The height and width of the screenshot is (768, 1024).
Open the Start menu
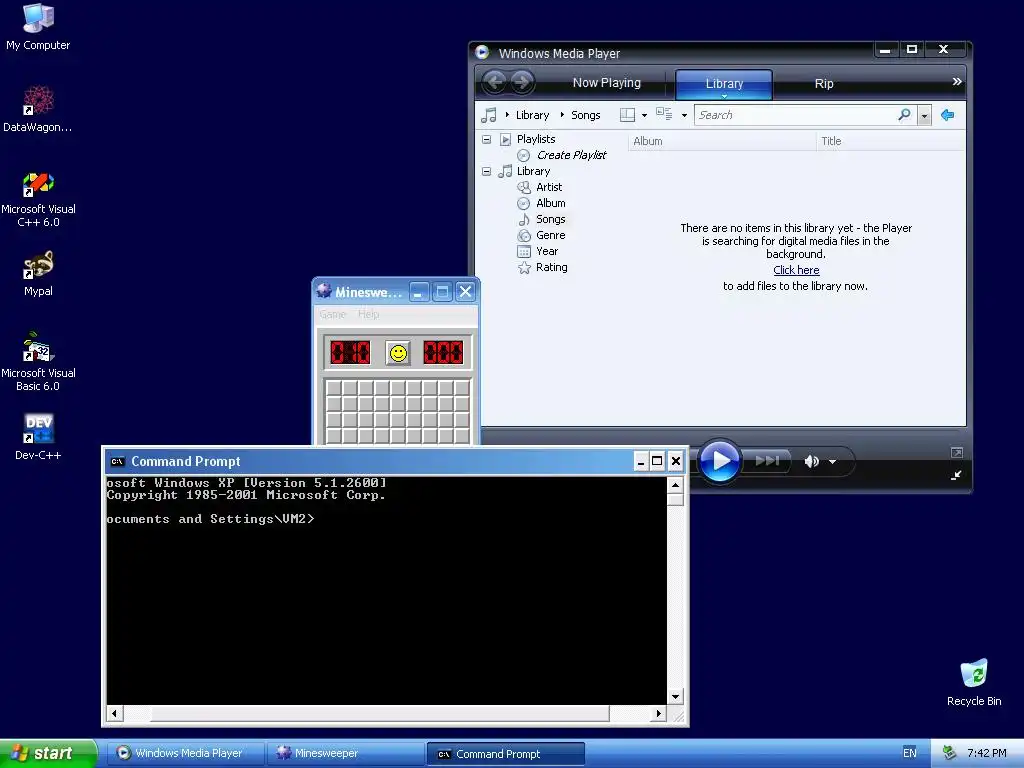click(48, 753)
